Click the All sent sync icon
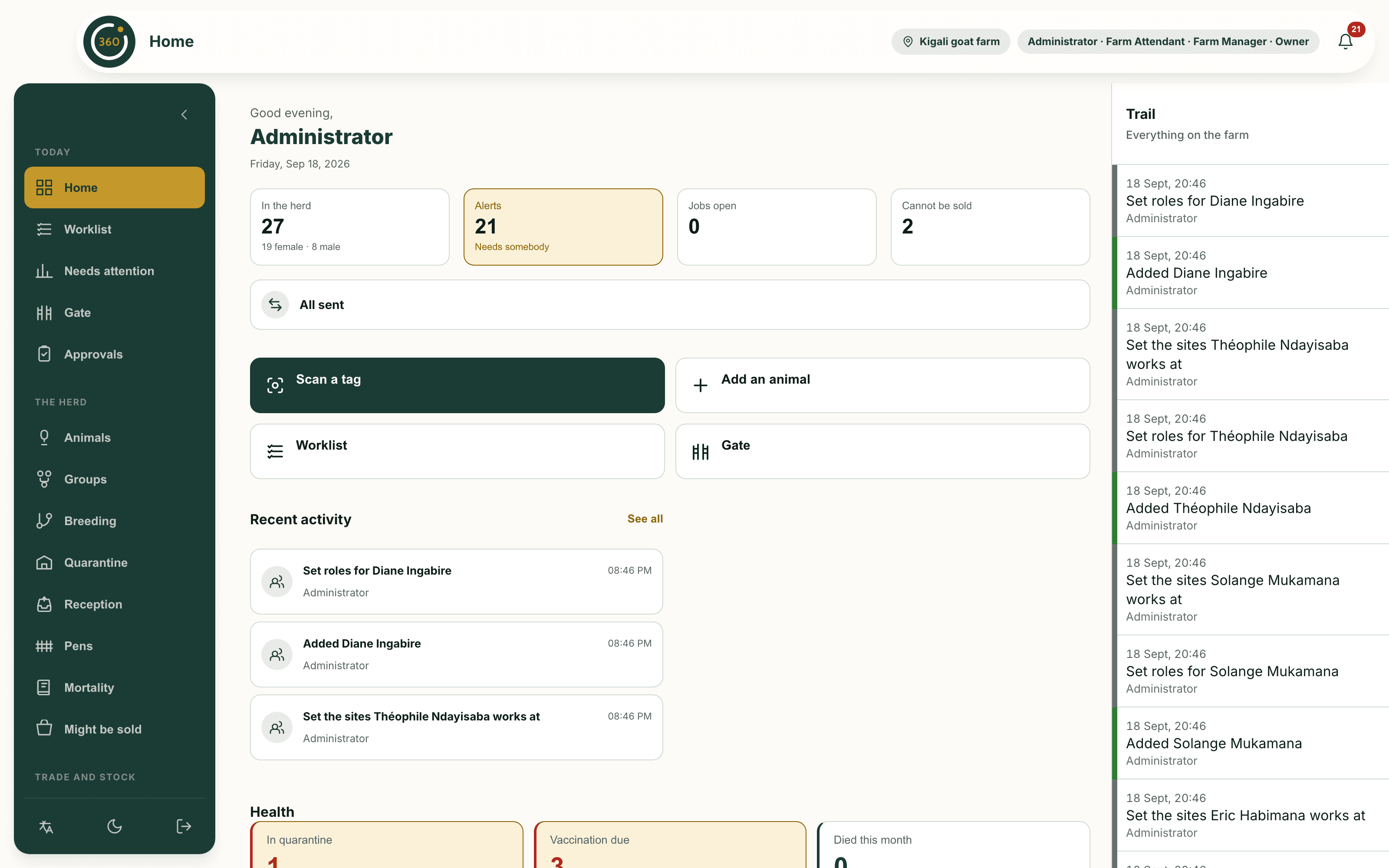1389x868 pixels. point(276,305)
